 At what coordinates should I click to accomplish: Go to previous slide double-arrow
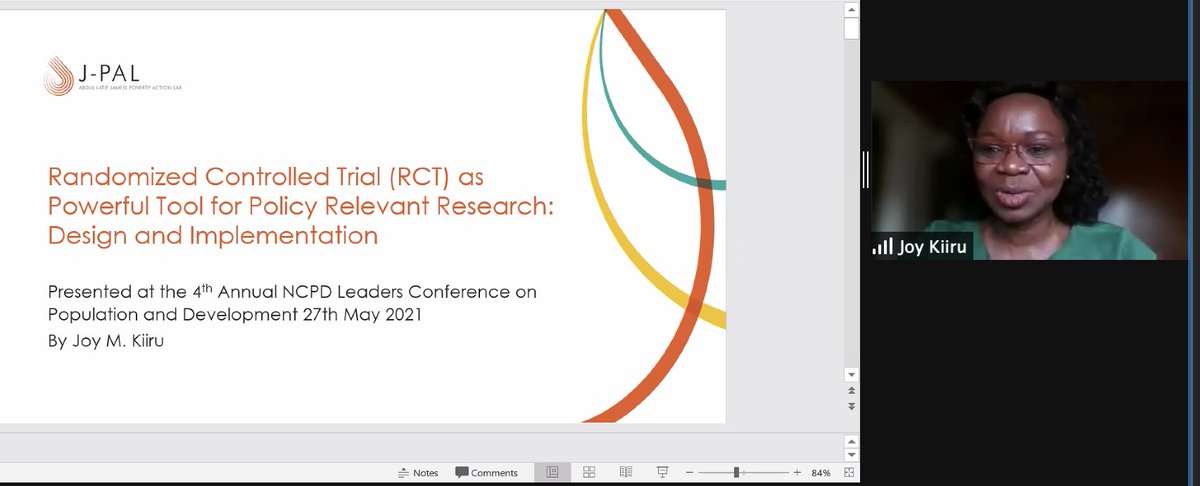(x=851, y=390)
